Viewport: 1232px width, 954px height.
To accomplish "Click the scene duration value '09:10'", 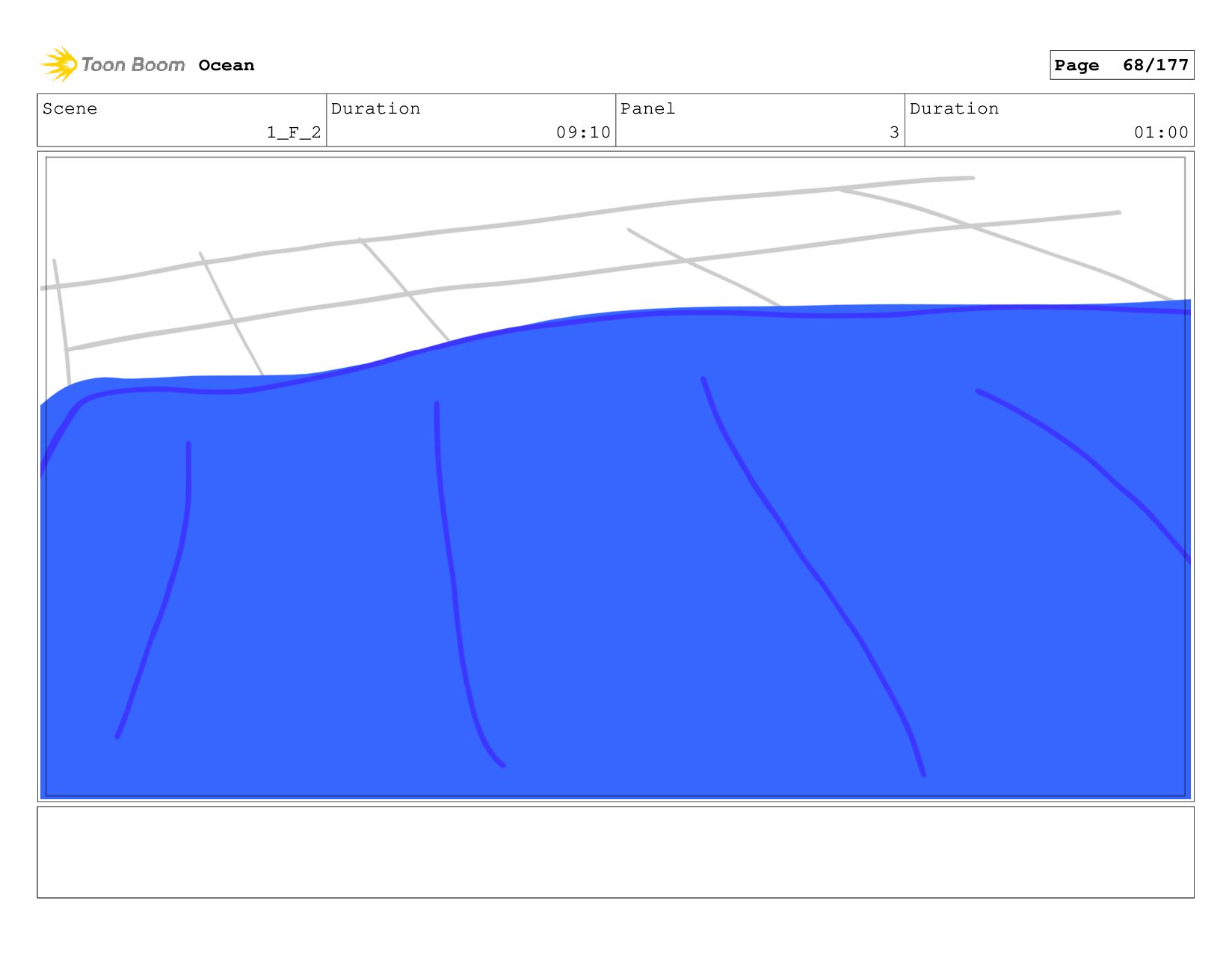I will coord(583,132).
